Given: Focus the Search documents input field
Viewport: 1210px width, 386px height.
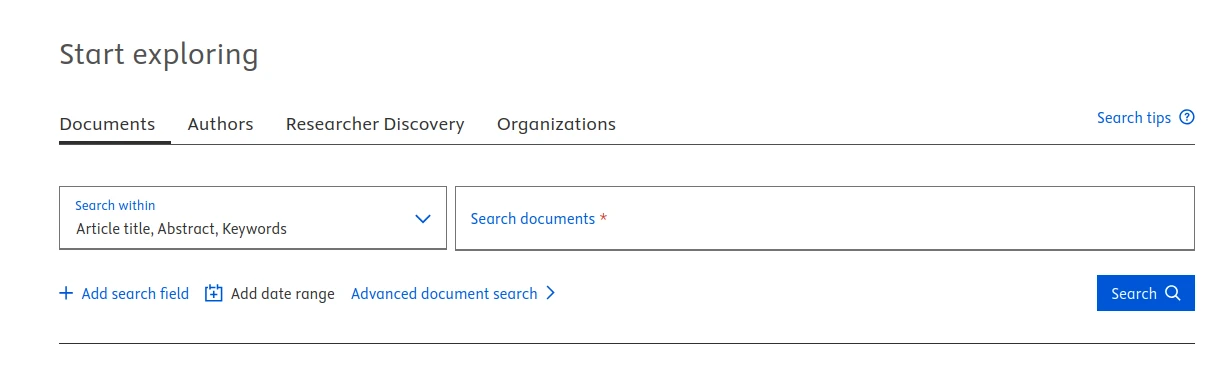Looking at the screenshot, I should (825, 218).
